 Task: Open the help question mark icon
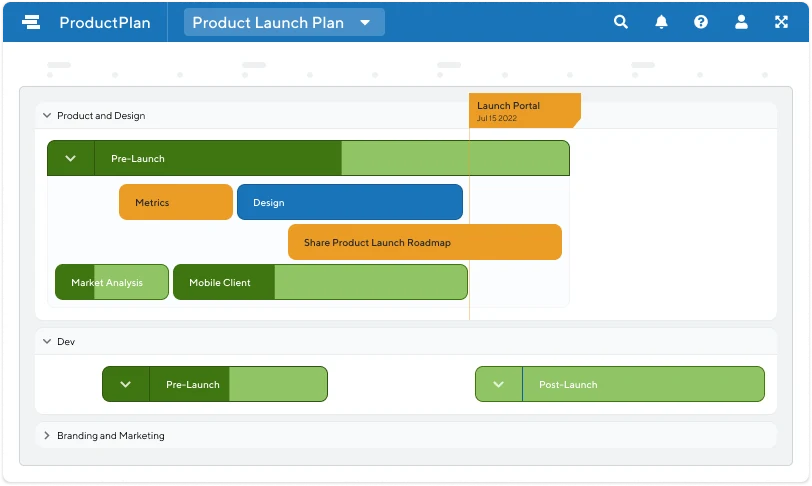point(701,22)
